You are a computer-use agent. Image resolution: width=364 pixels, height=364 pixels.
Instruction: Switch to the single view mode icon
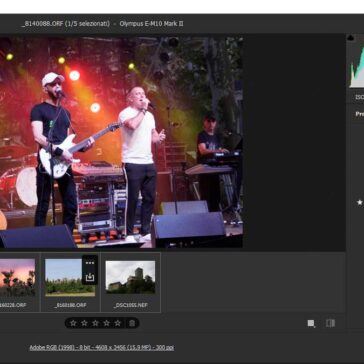311,323
